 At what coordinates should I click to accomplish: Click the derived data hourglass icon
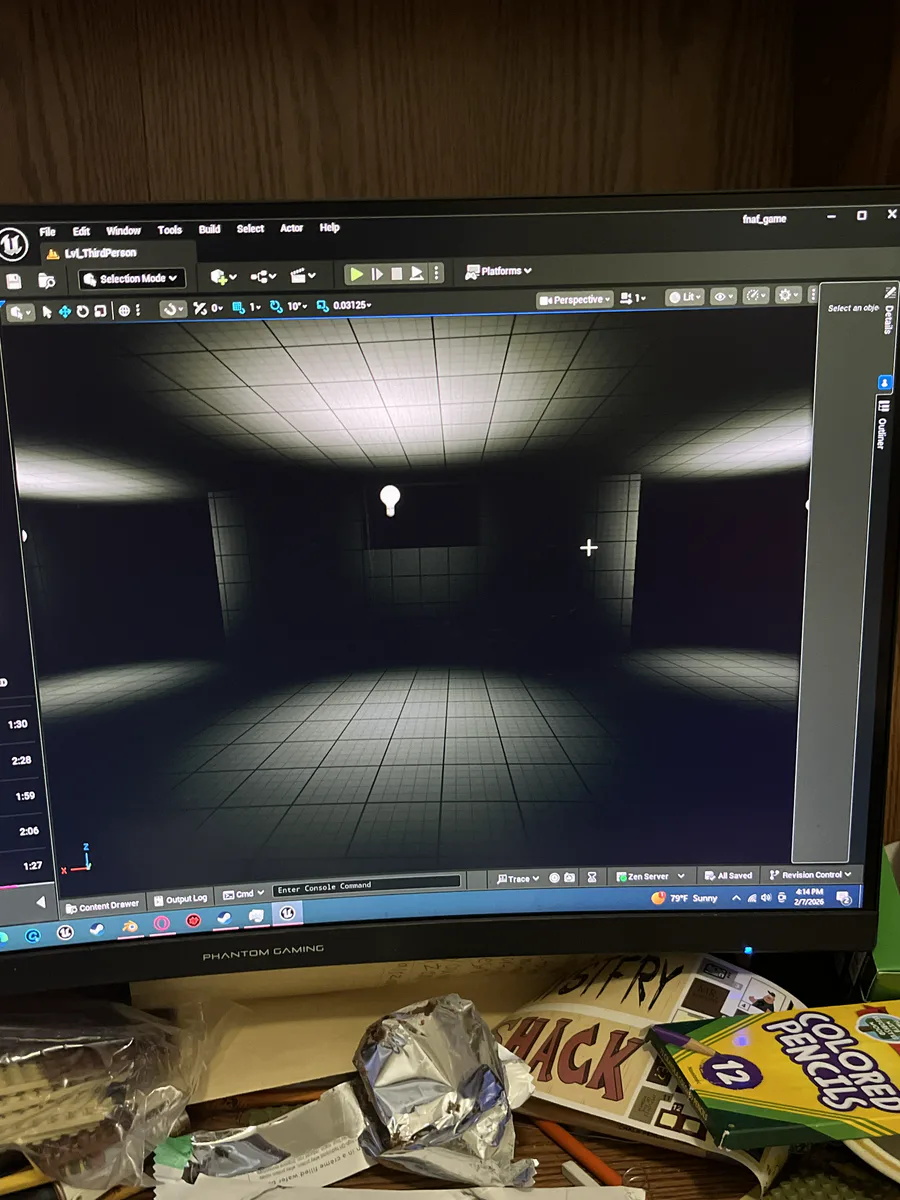[x=592, y=877]
